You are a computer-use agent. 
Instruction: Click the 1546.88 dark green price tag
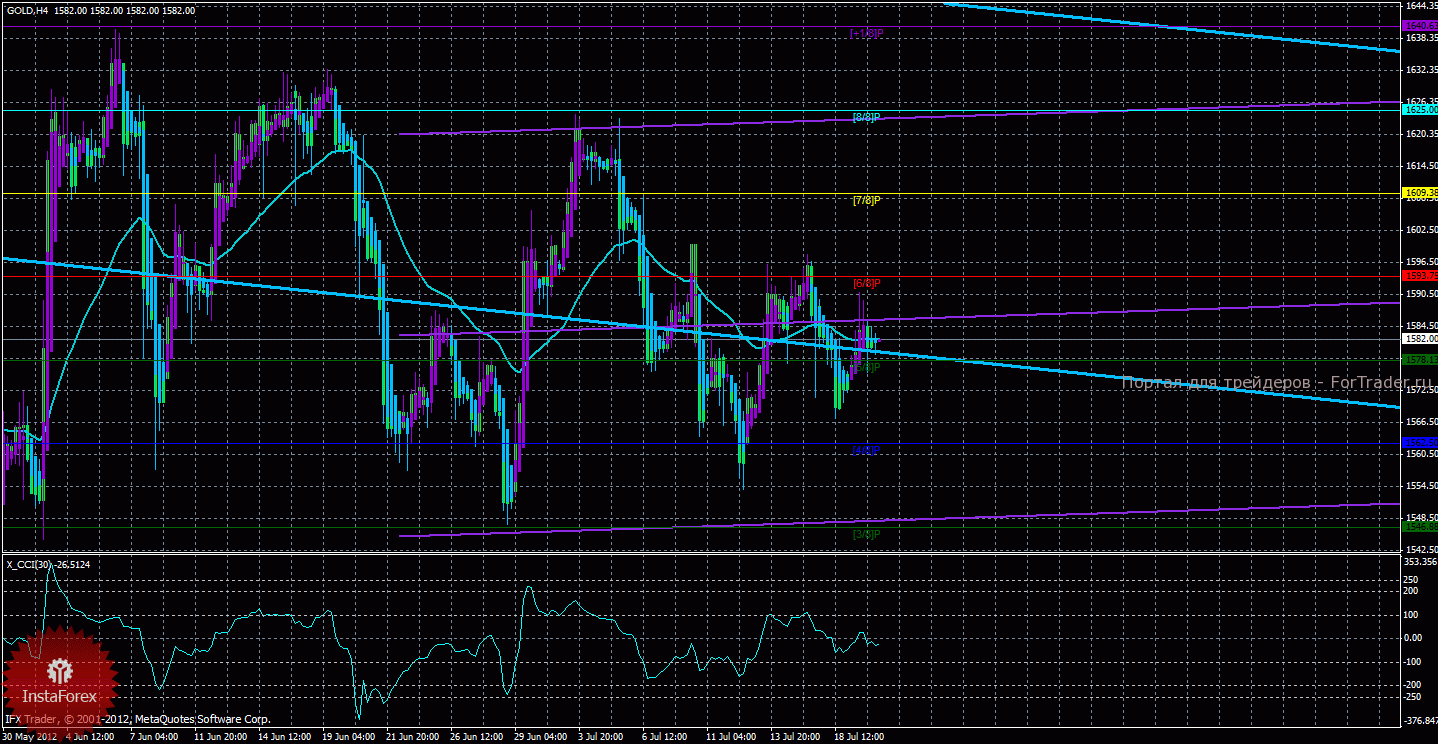[x=1420, y=525]
